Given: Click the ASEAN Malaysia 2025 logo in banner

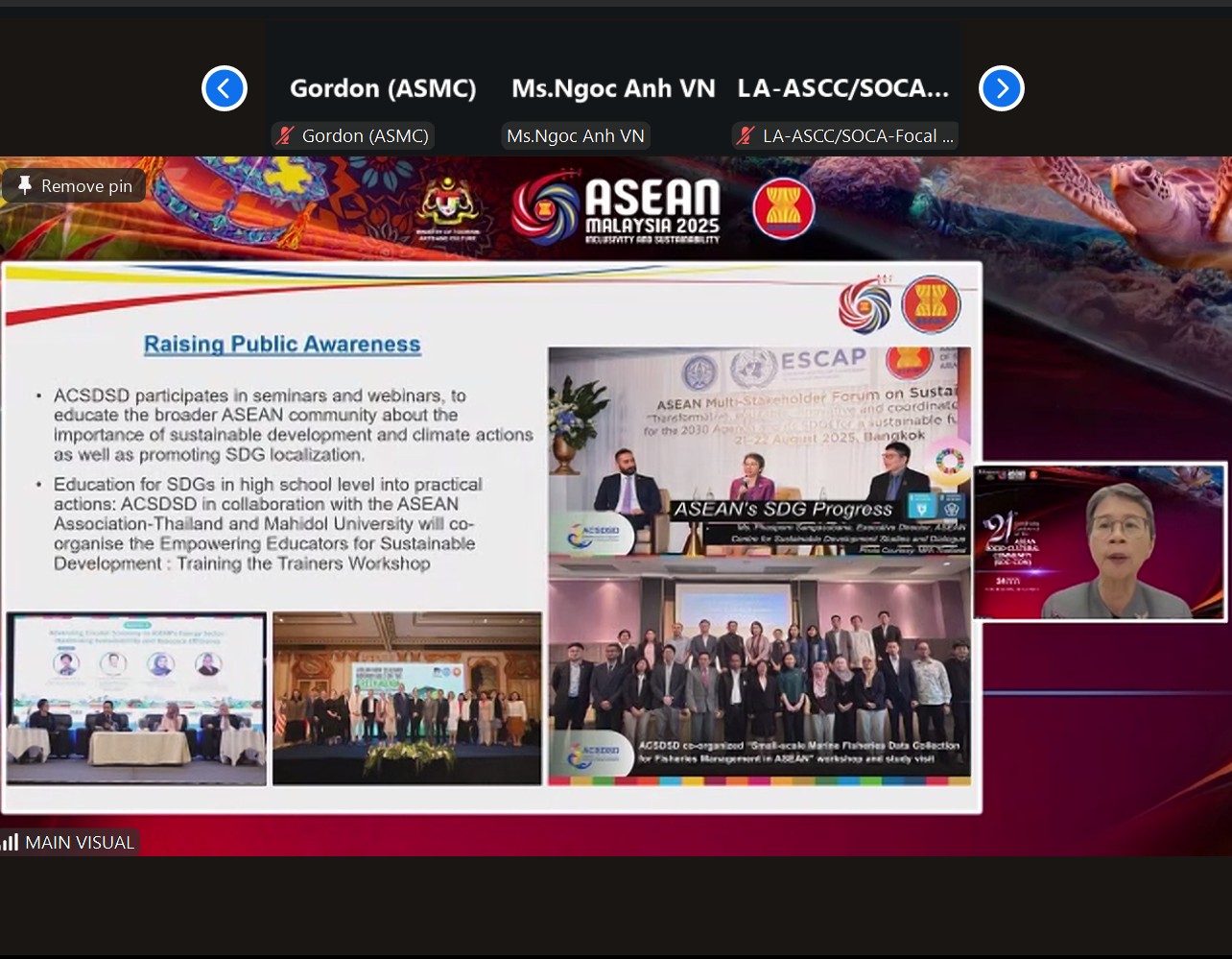Looking at the screenshot, I should coord(616,208).
